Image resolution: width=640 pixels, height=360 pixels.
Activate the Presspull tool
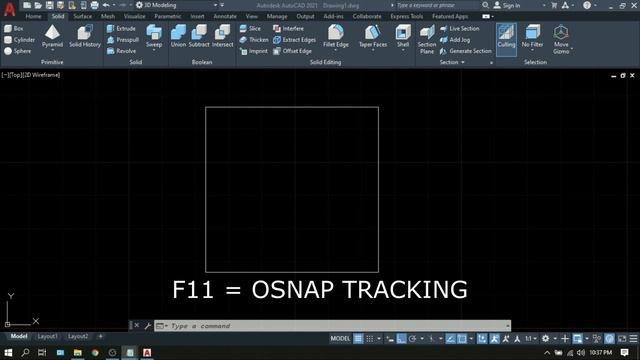click(123, 40)
